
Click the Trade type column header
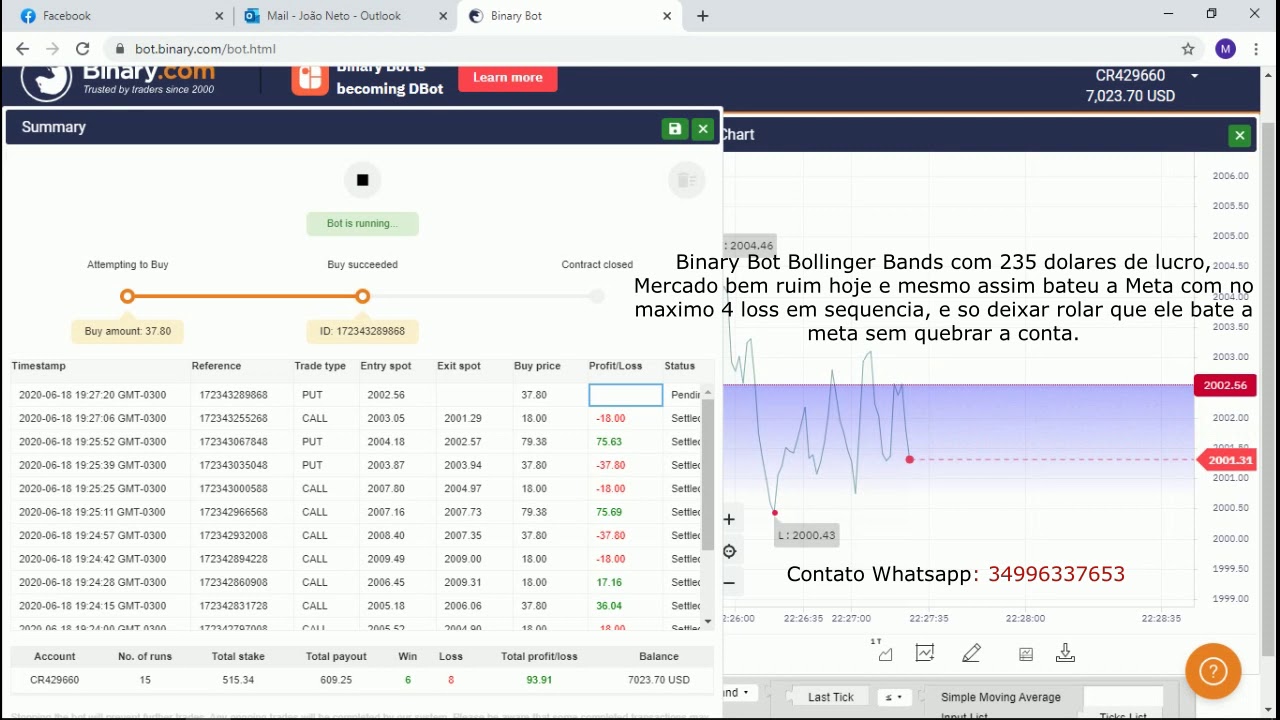320,366
